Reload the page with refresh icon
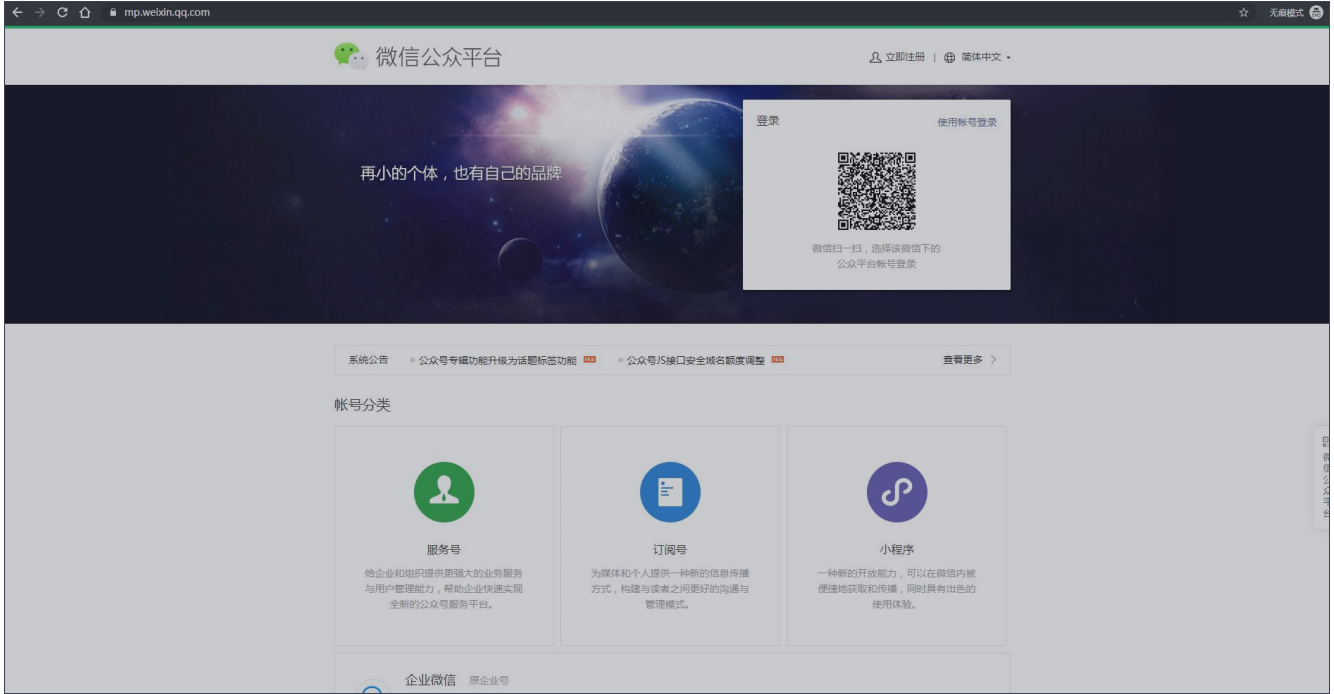This screenshot has width=1334, height=694. [62, 12]
